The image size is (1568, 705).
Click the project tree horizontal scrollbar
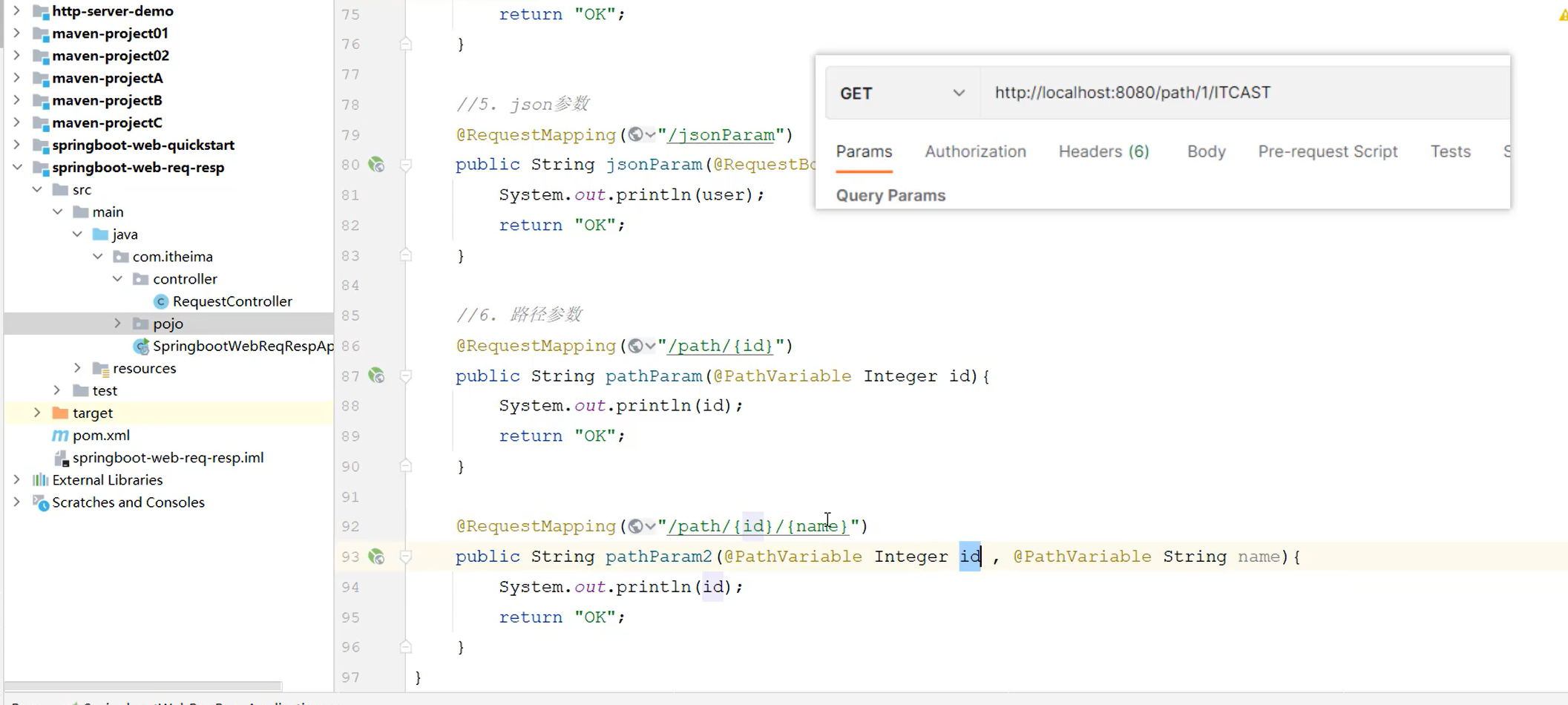[143, 686]
